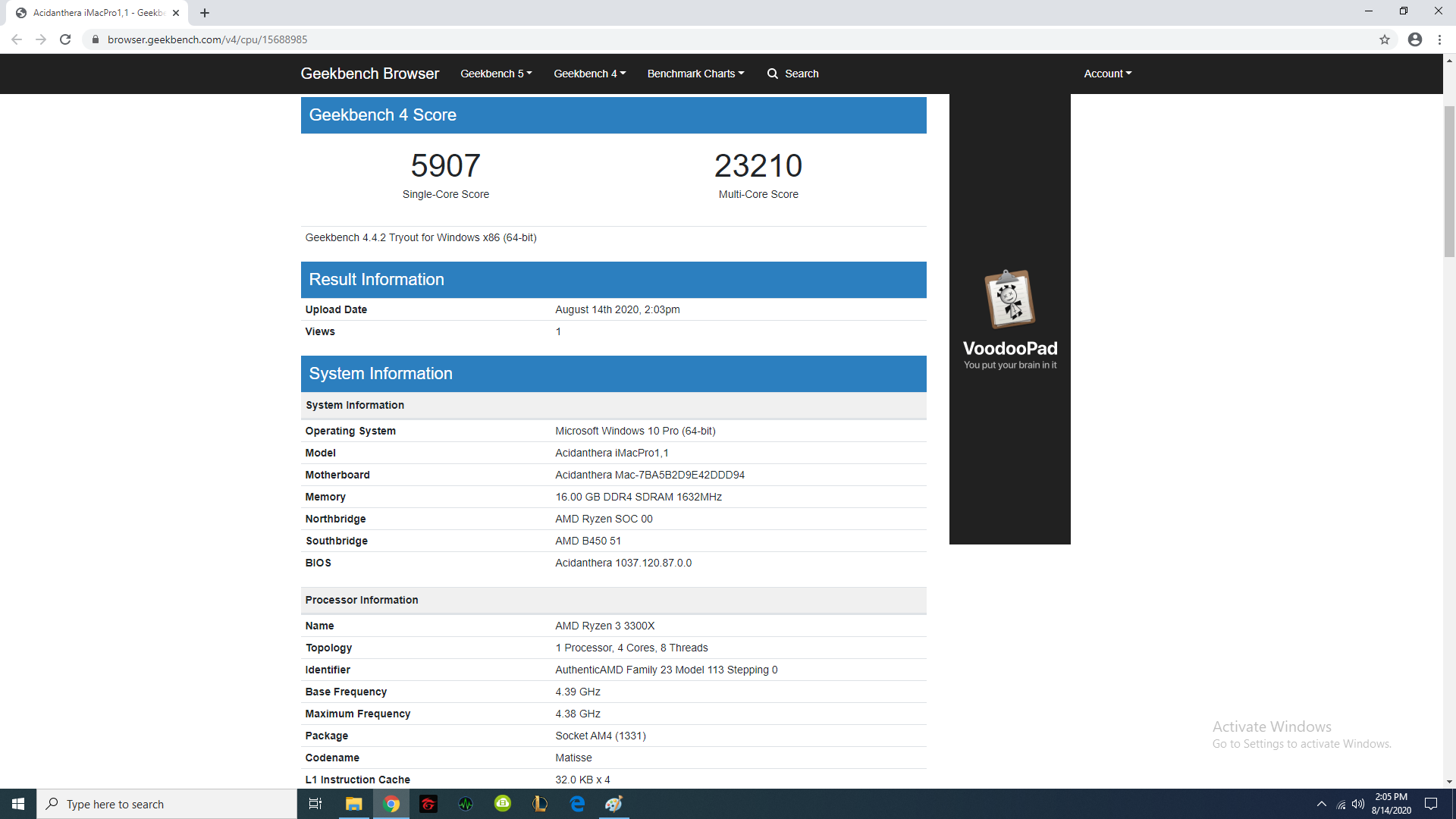Click the AMD B450 51 southbridge value
Image resolution: width=1456 pixels, height=819 pixels.
point(588,541)
